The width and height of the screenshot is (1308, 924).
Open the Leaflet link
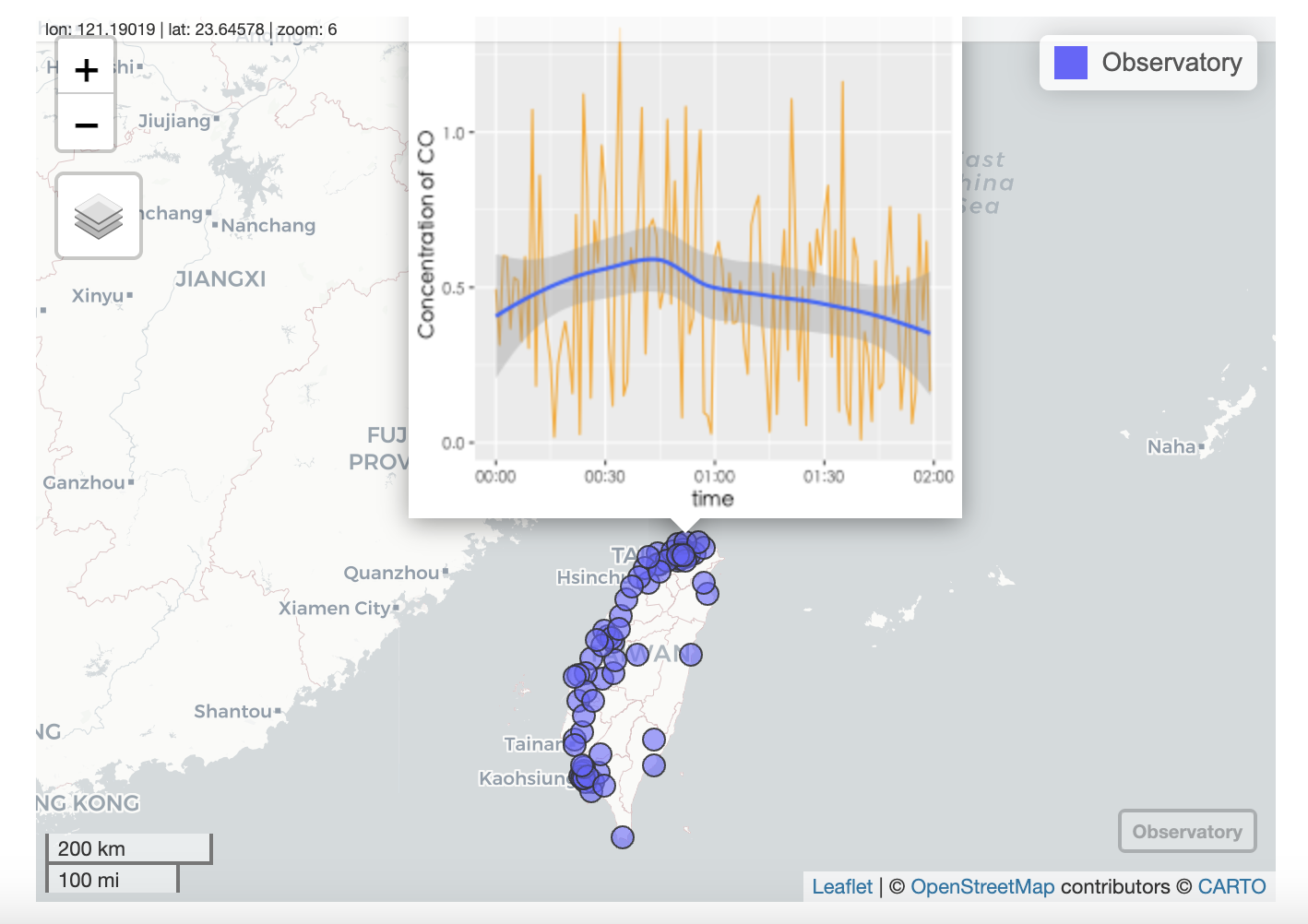point(841,887)
